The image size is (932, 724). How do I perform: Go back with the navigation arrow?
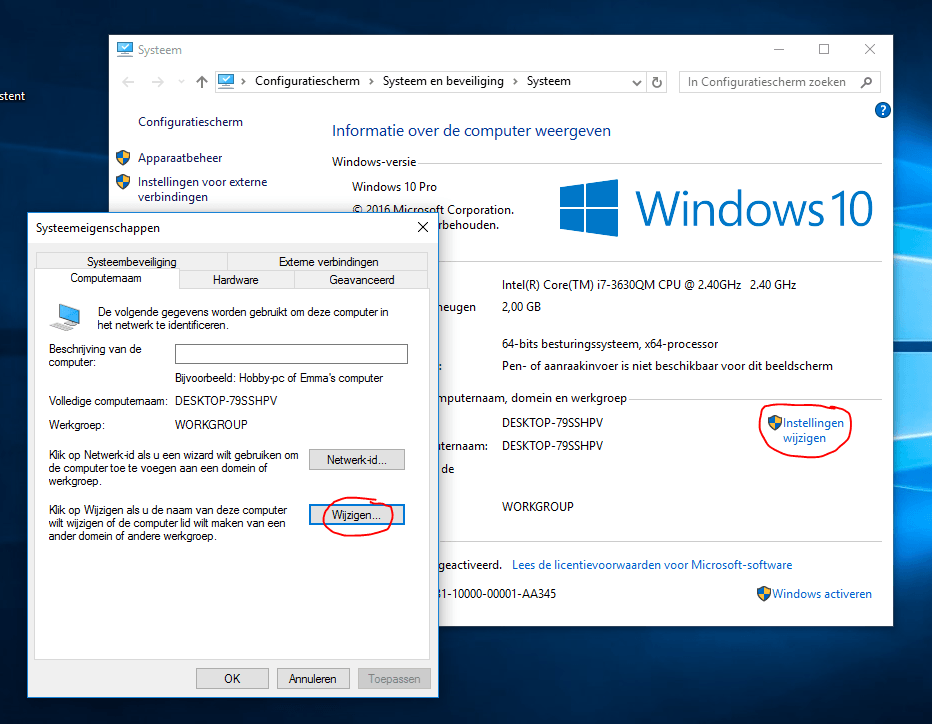[128, 82]
